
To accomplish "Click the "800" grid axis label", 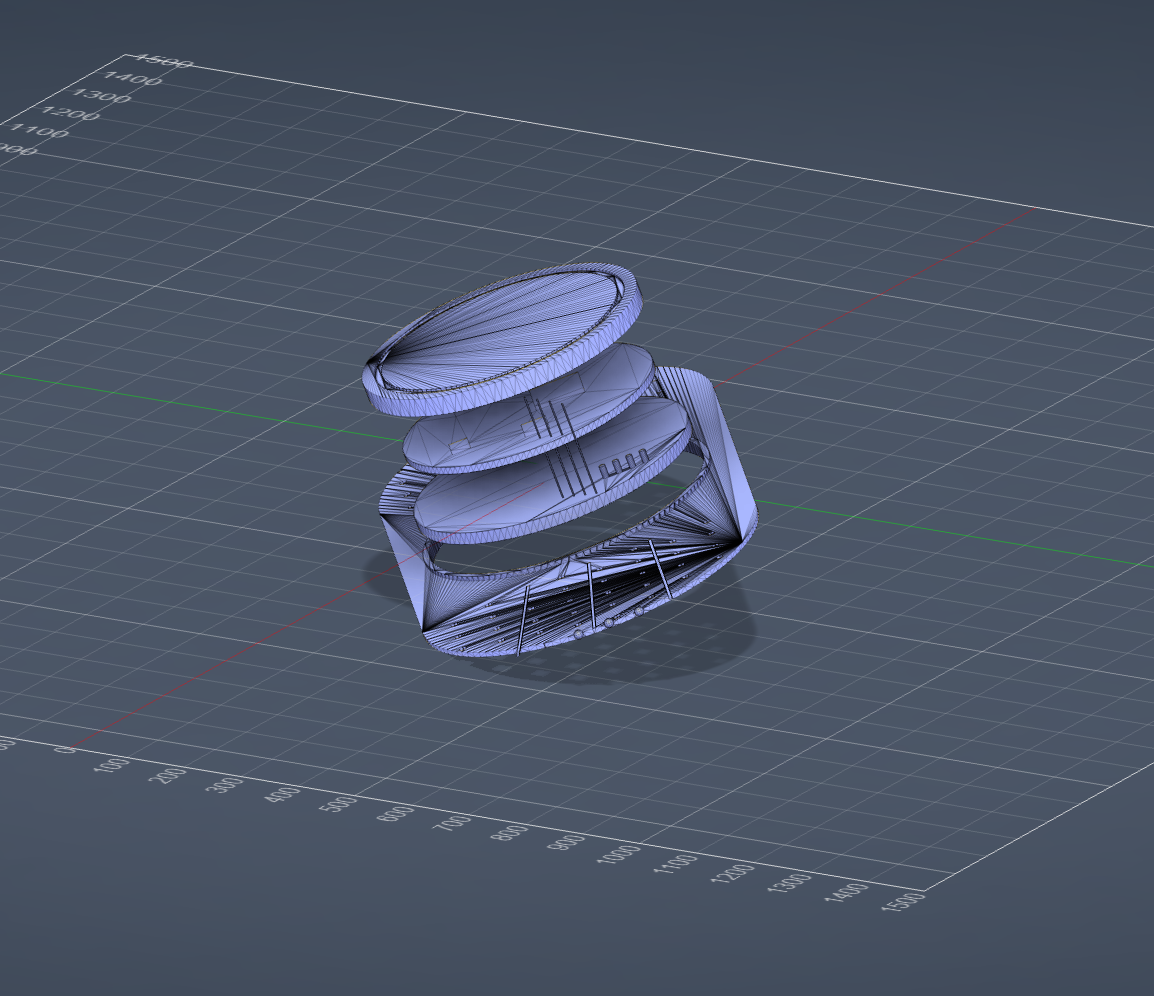I will pyautogui.click(x=510, y=835).
